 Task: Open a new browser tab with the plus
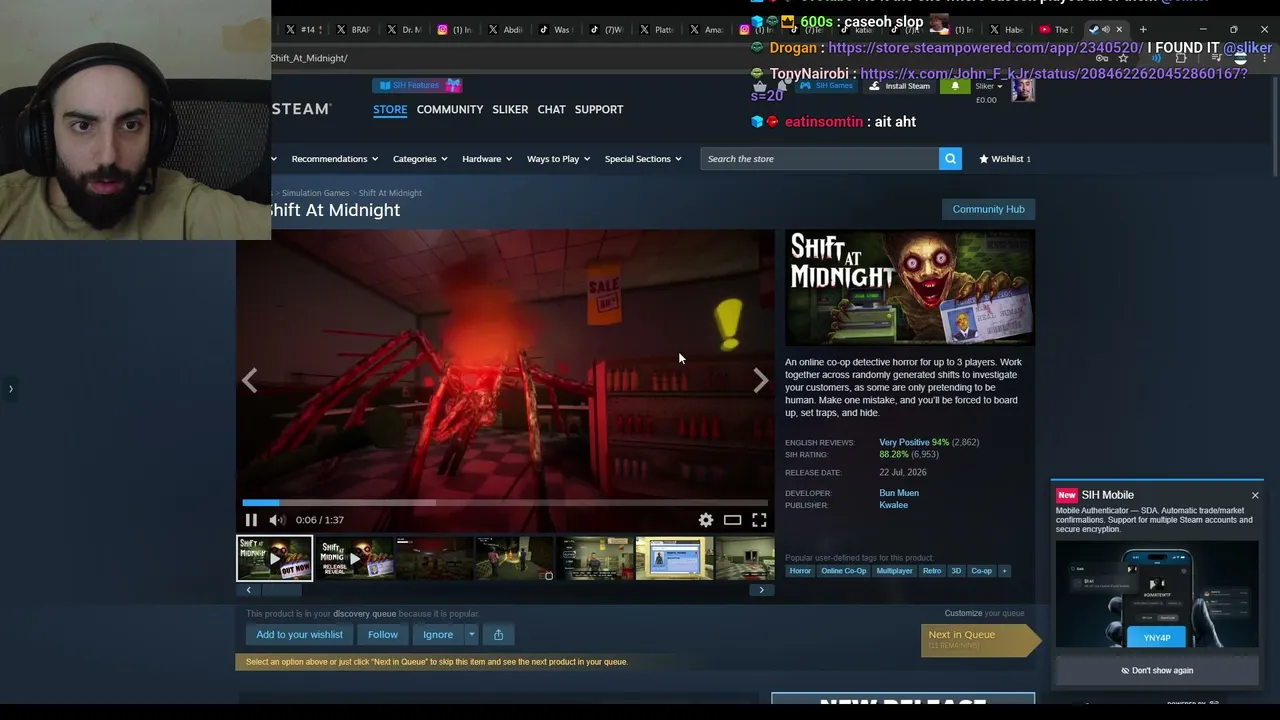[1143, 29]
